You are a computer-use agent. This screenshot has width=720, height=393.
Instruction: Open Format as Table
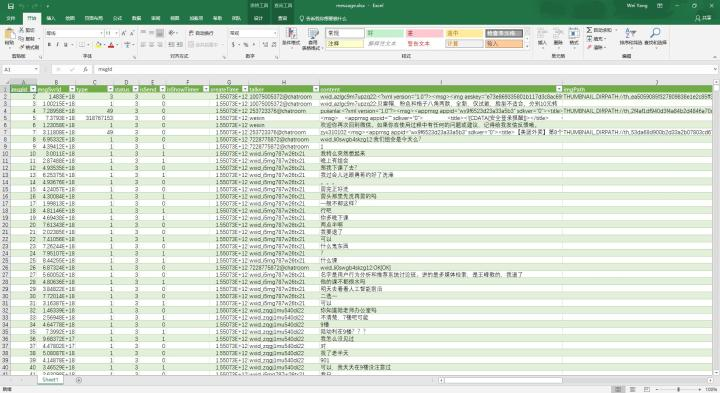[313, 38]
